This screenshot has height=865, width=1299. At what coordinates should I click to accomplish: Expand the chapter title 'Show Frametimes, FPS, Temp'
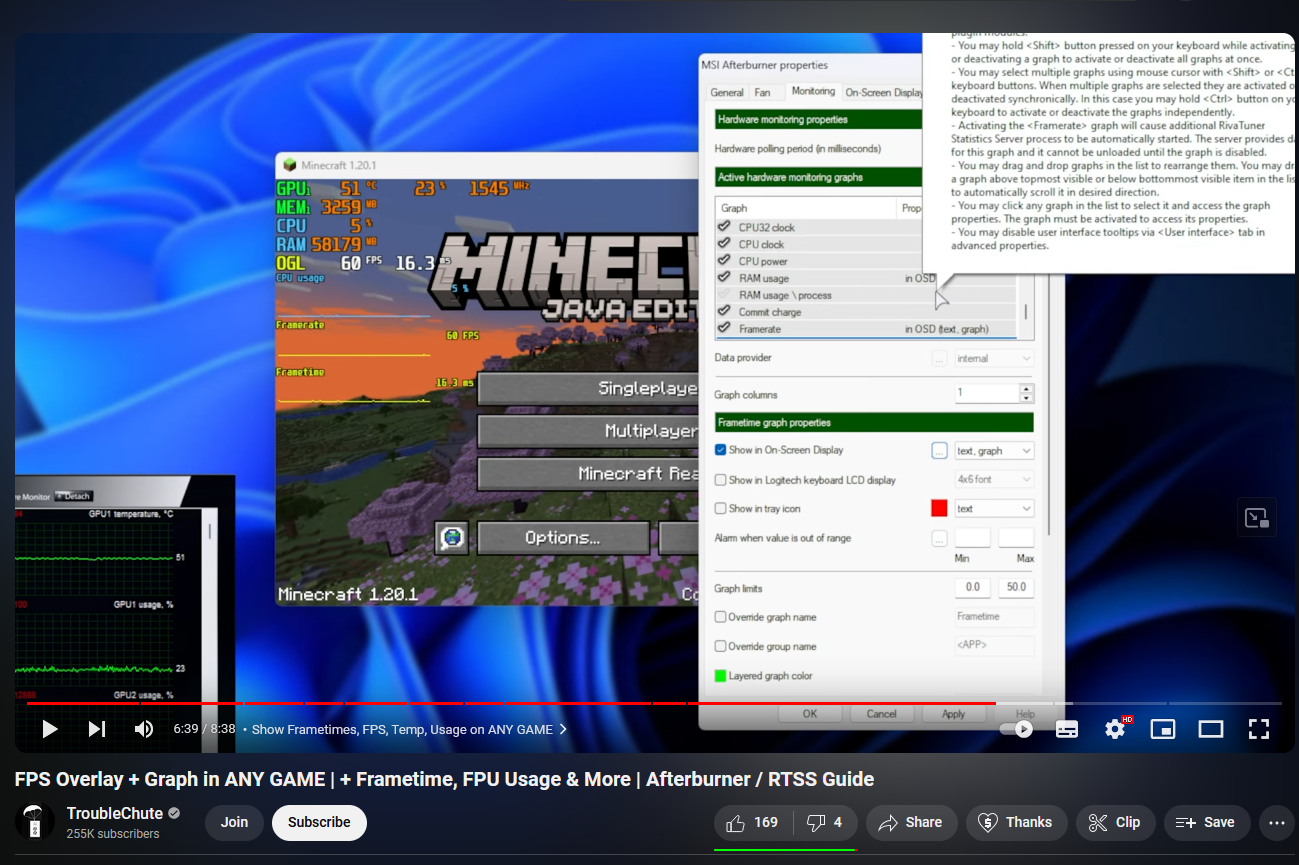tap(409, 729)
